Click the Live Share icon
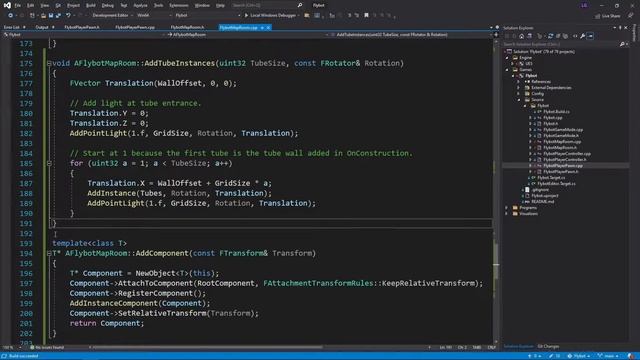 [x=597, y=16]
